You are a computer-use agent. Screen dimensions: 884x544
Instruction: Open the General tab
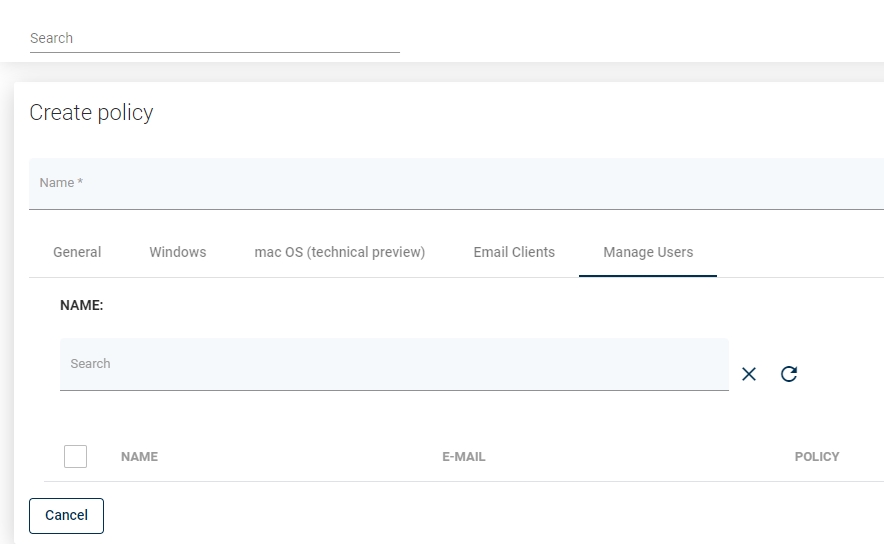coord(77,252)
